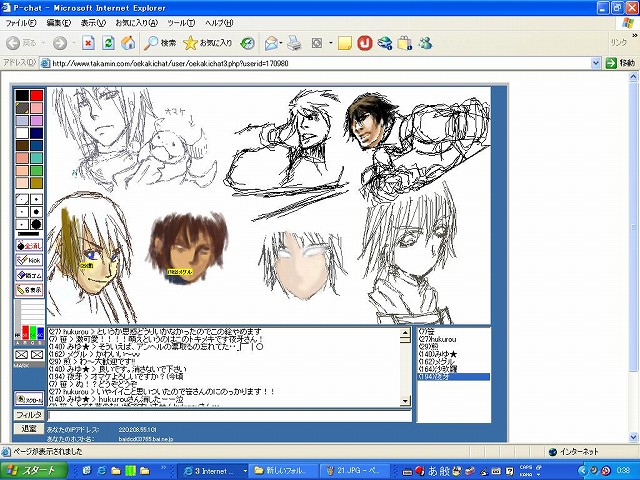Click the IME 般 conversion mode icon
The height and width of the screenshot is (480, 640).
coord(444,471)
